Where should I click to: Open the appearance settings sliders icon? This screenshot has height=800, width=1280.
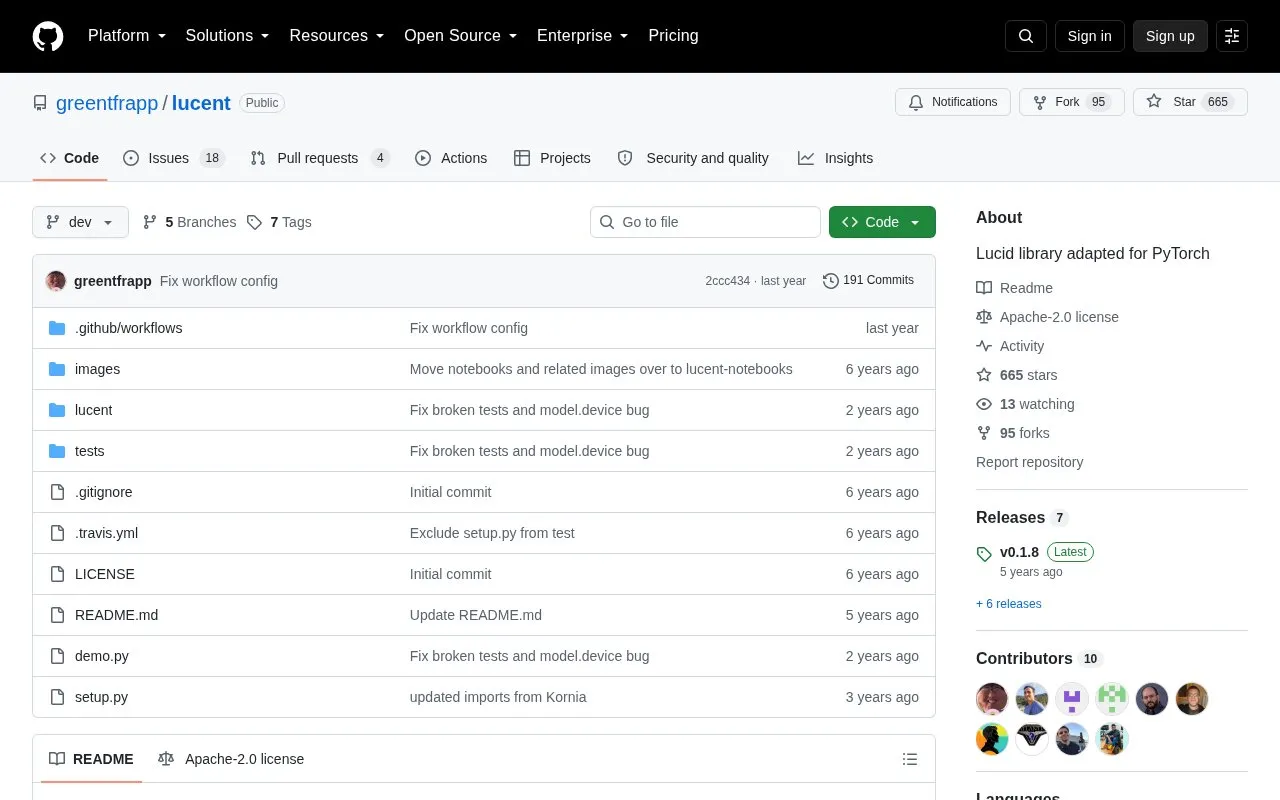(x=1232, y=36)
